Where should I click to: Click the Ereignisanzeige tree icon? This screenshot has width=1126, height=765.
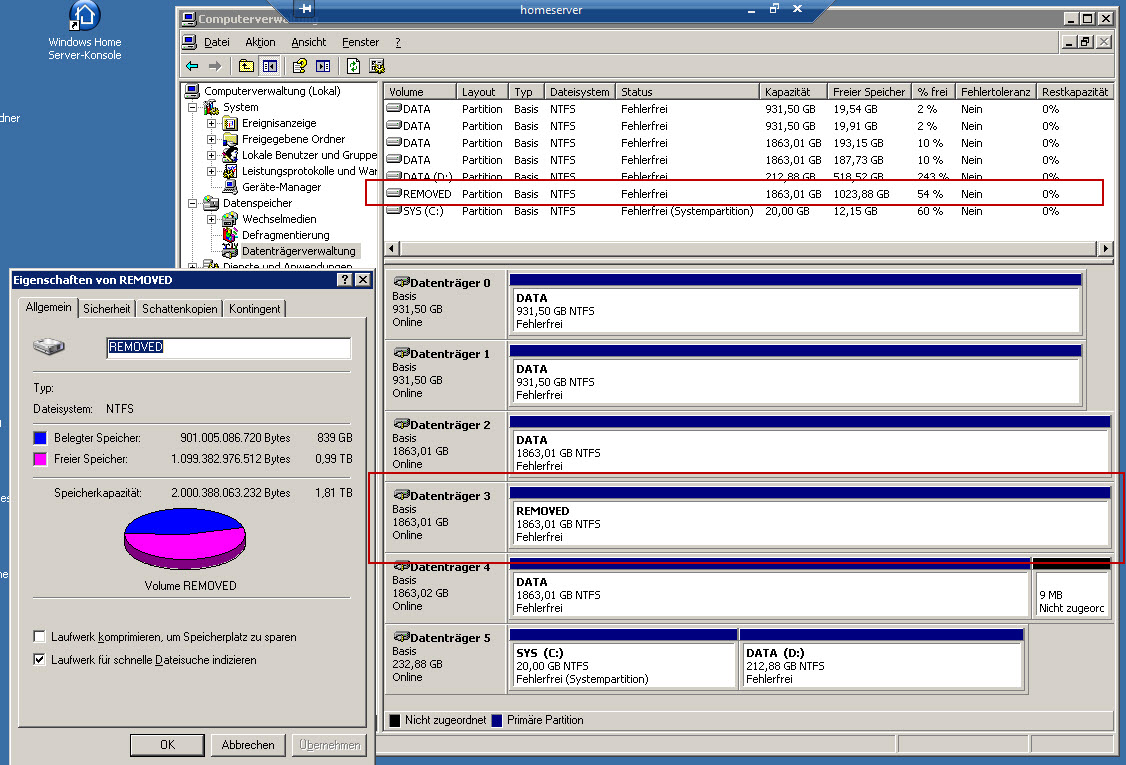tap(231, 123)
